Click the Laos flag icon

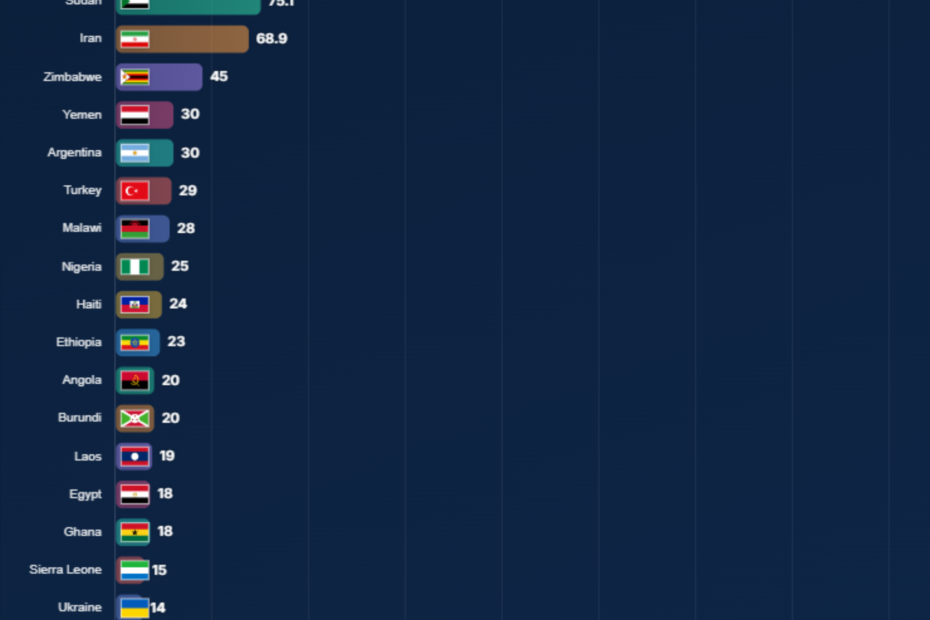pos(135,457)
